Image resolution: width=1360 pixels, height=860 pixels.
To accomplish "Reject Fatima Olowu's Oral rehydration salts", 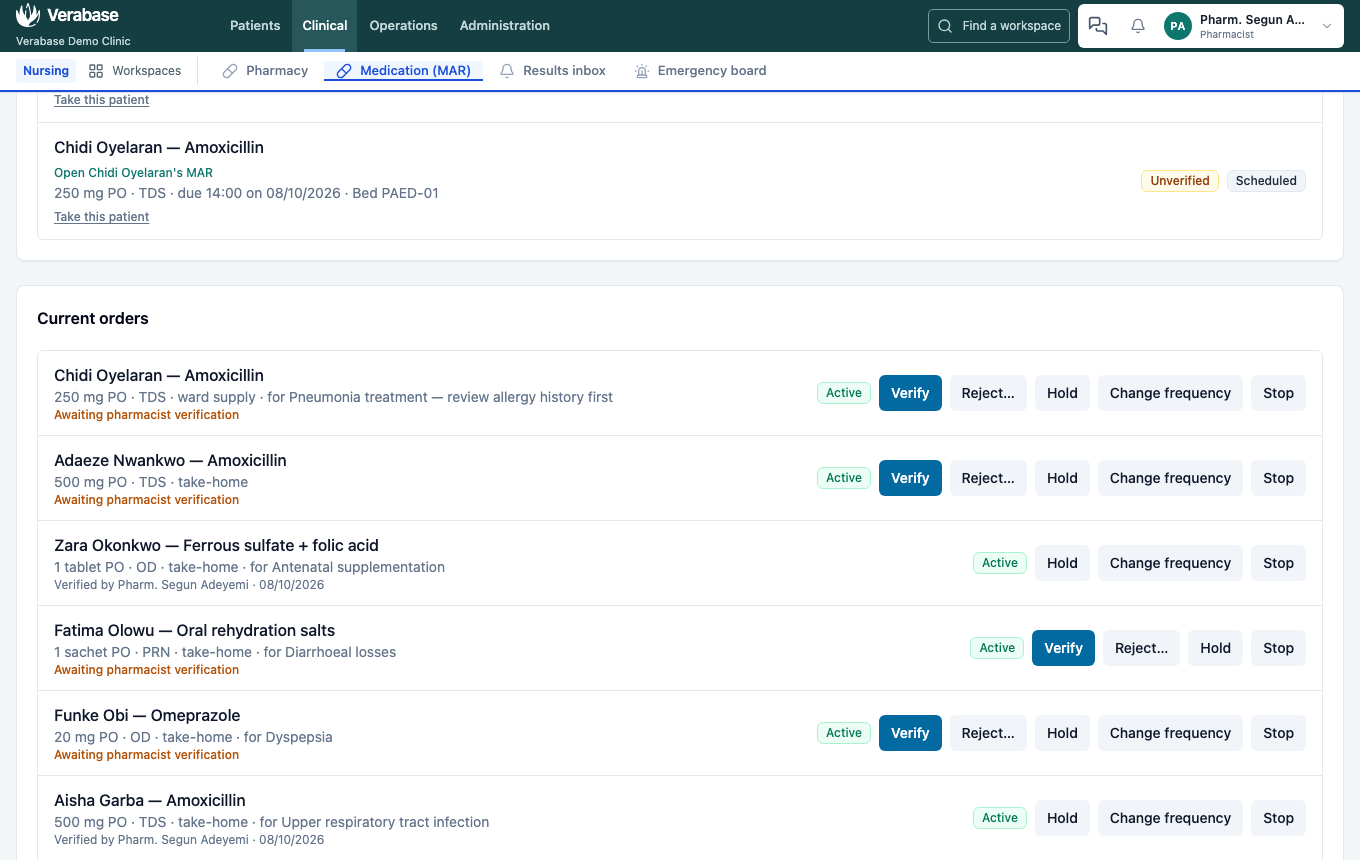I will pyautogui.click(x=1141, y=648).
